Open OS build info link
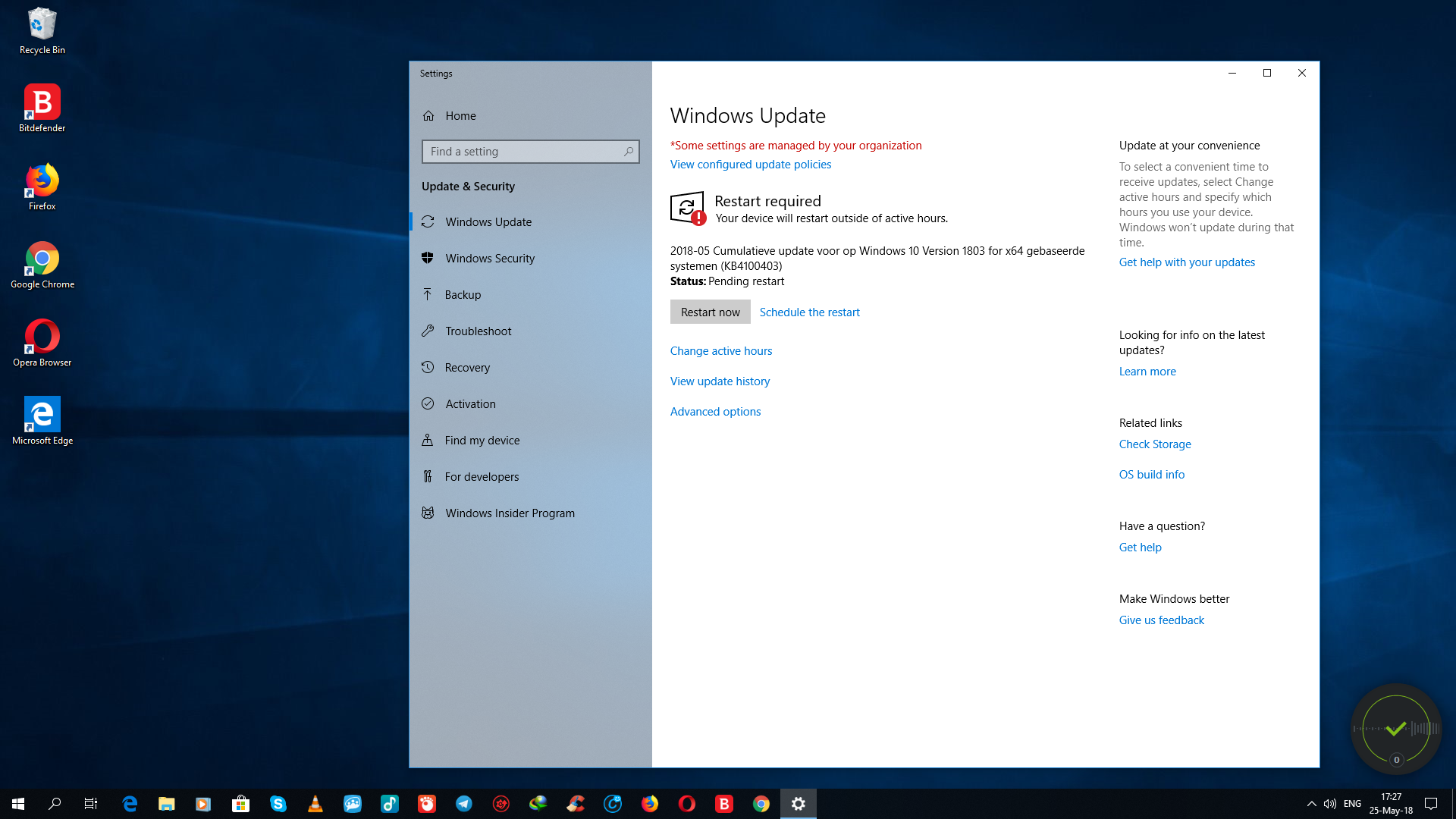 [x=1151, y=475]
